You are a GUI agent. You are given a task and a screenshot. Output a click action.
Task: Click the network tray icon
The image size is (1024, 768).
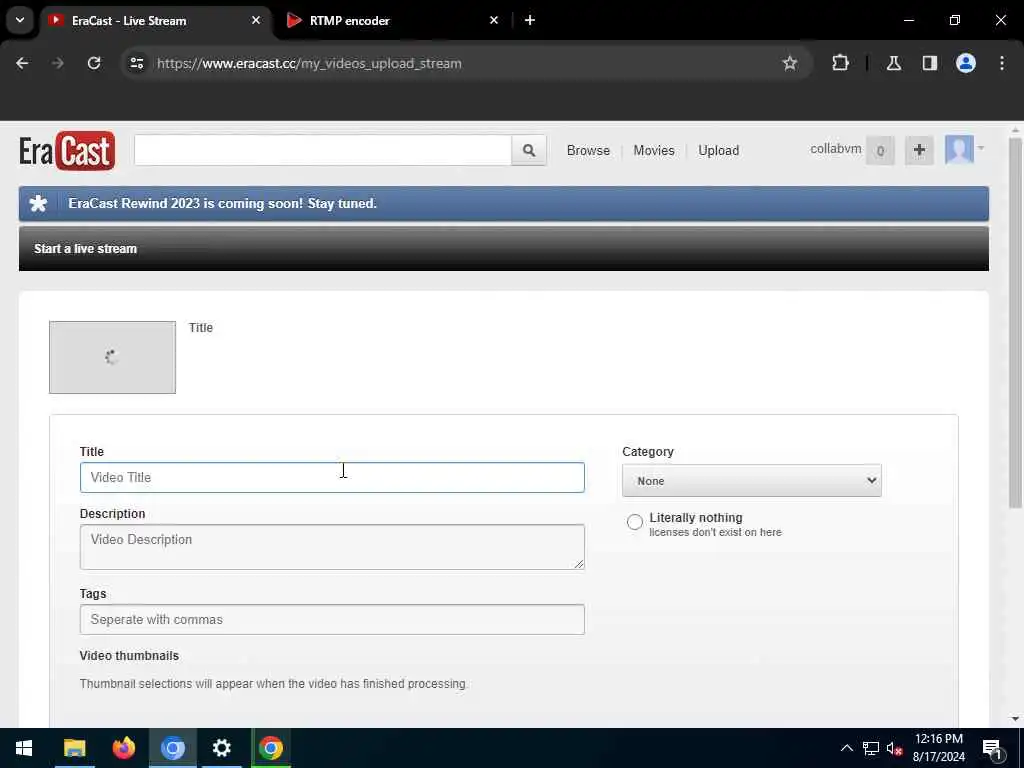pyautogui.click(x=871, y=748)
